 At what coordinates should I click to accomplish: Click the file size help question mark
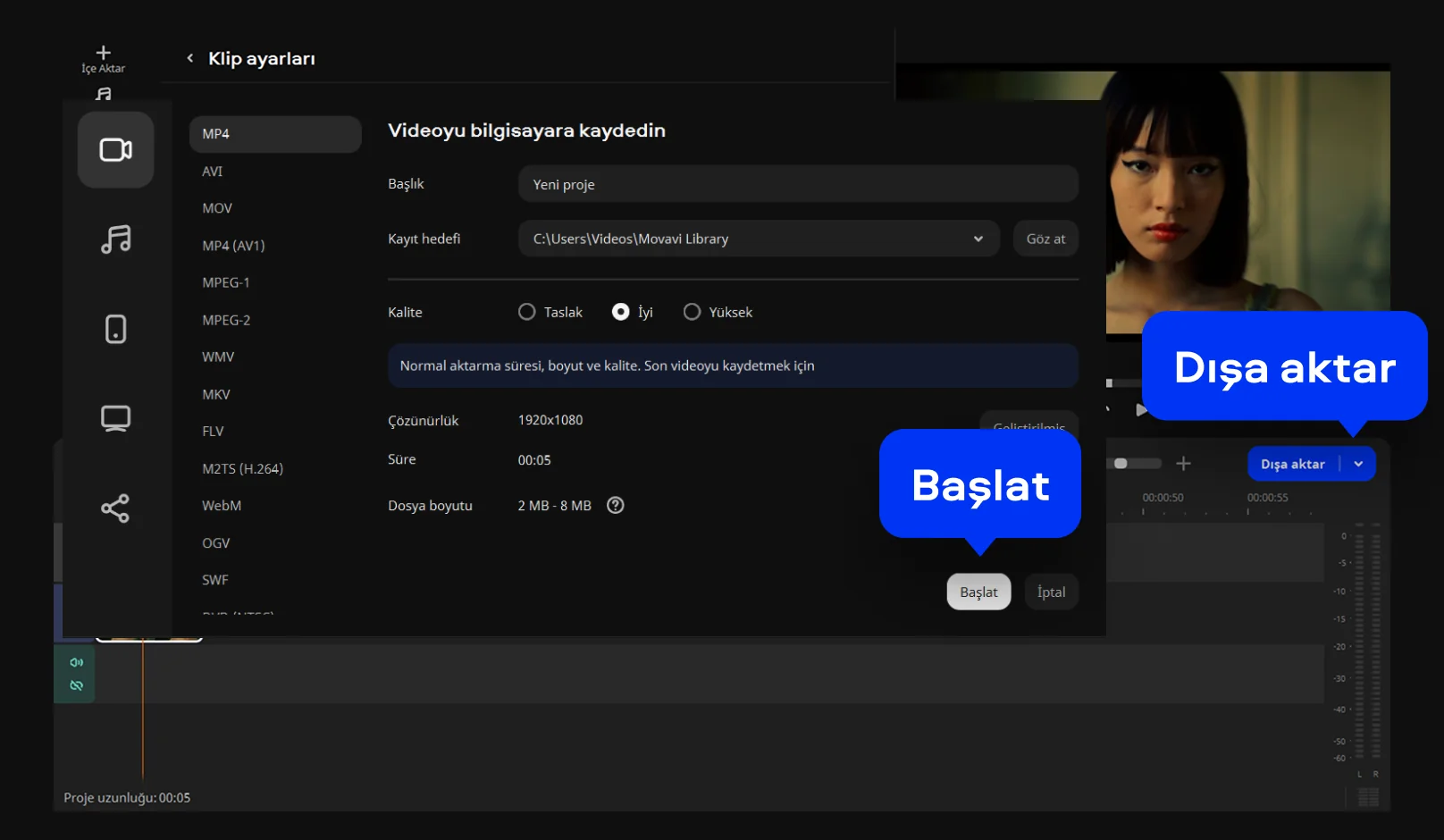pos(615,506)
